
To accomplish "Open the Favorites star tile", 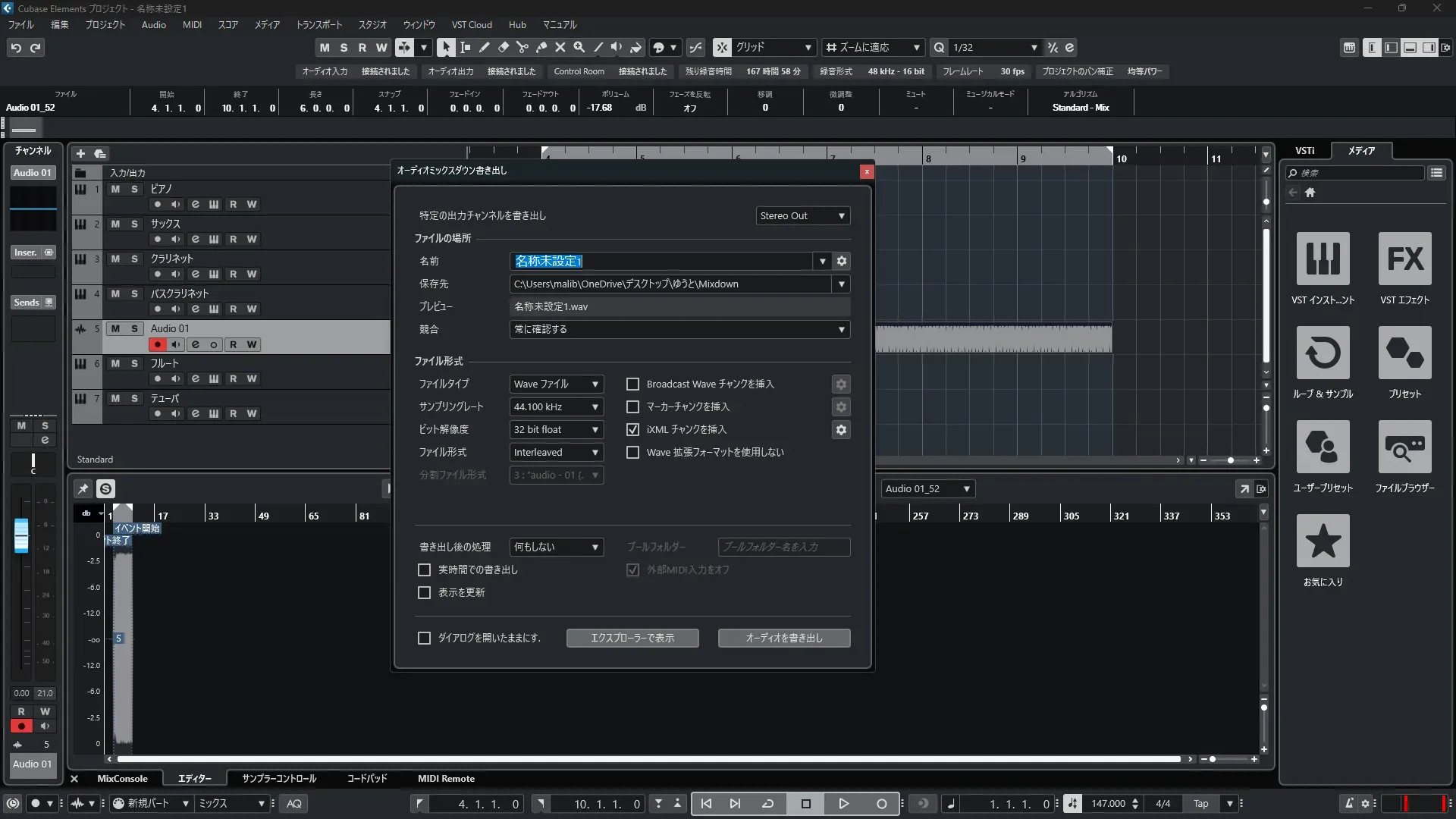I will 1323,541.
